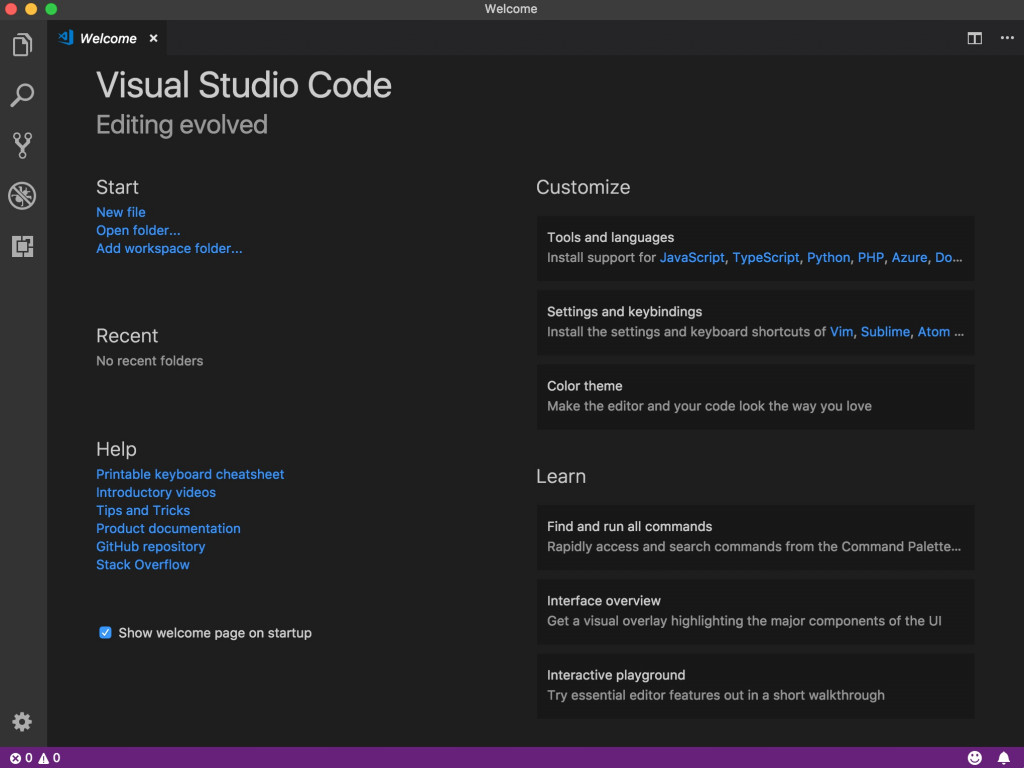Viewport: 1024px width, 768px height.
Task: Open the Debug view
Action: point(22,195)
